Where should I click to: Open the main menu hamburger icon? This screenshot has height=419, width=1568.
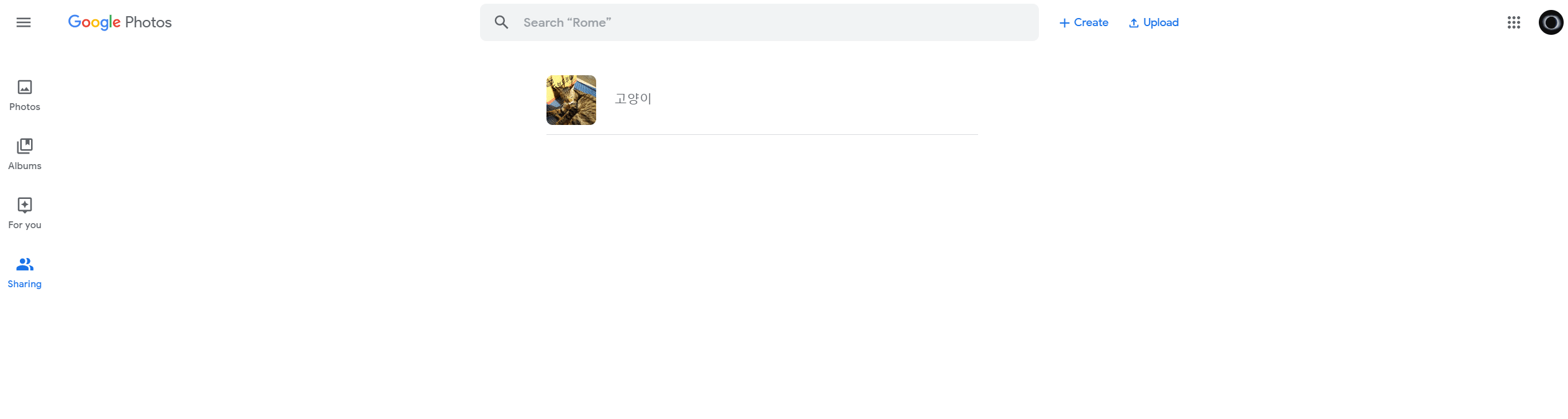point(24,22)
